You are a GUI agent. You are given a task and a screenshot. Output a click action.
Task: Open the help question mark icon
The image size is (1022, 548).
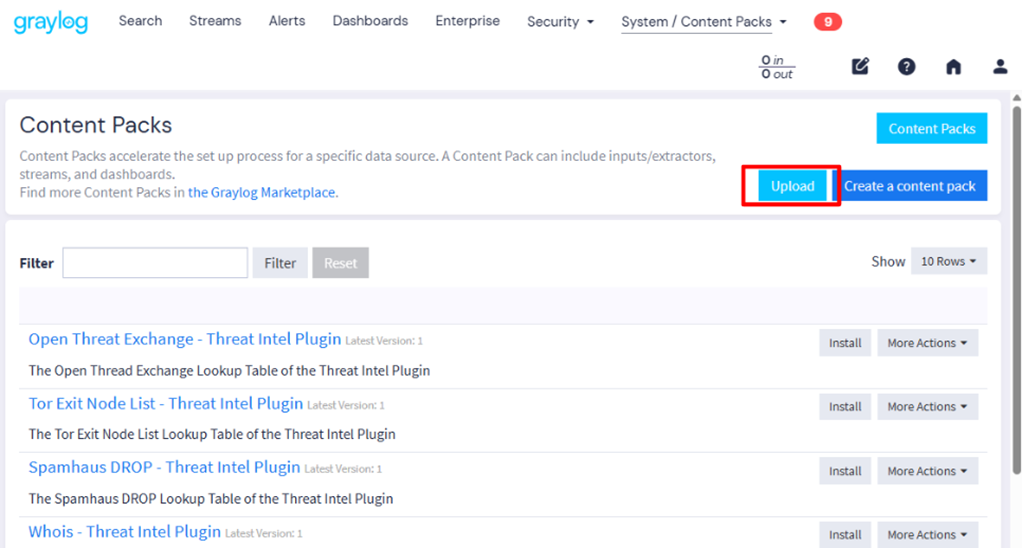pyautogui.click(x=906, y=66)
